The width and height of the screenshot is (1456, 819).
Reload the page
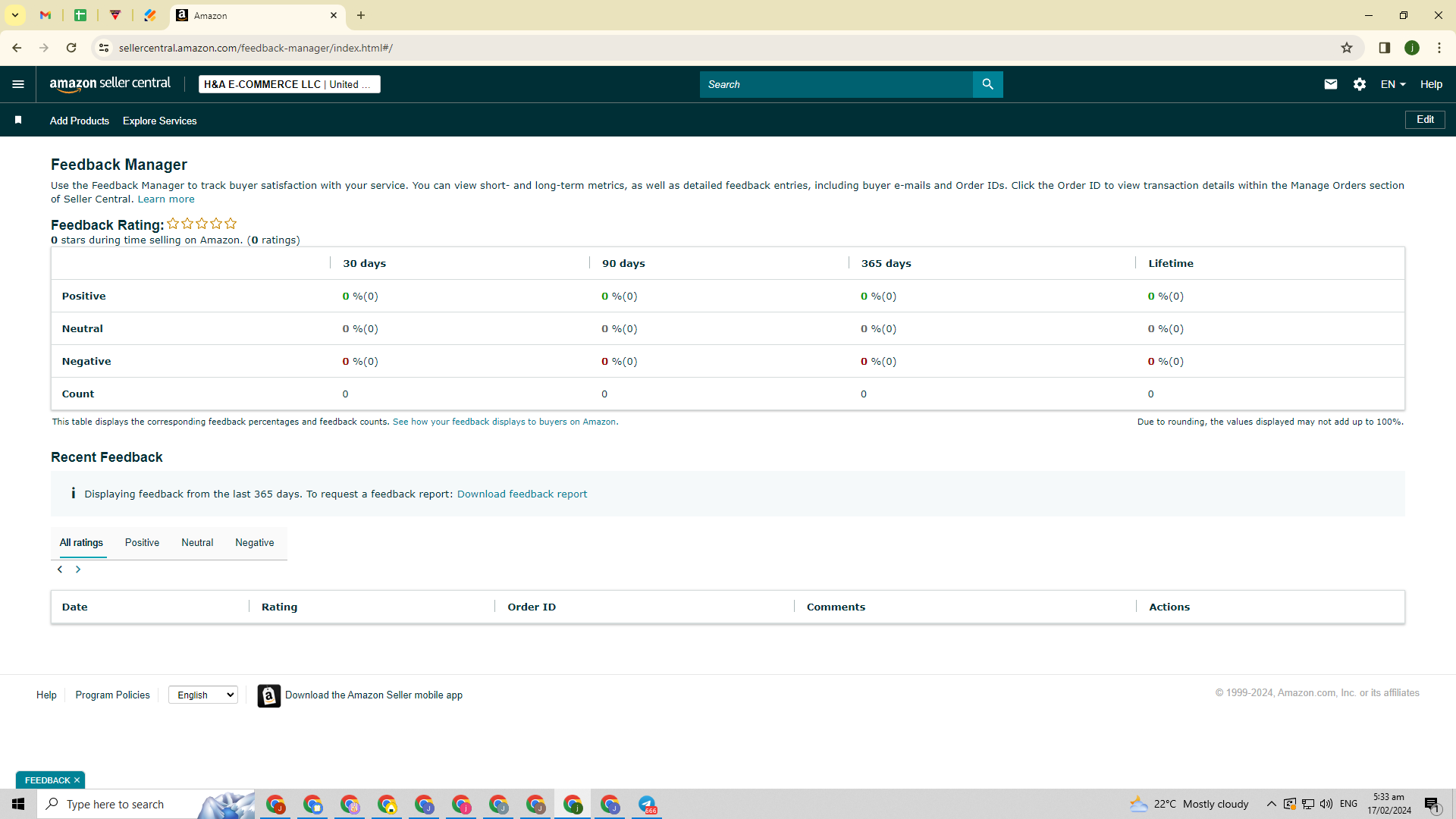[x=71, y=48]
